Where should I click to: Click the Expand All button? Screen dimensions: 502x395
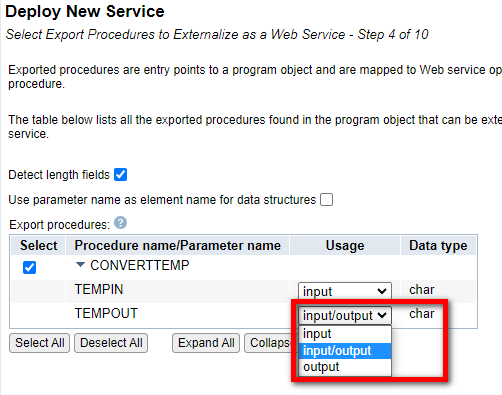tap(206, 343)
